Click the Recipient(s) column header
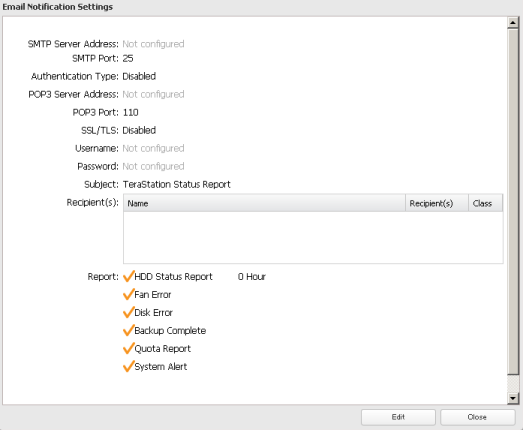The height and width of the screenshot is (430, 523). tap(437, 203)
